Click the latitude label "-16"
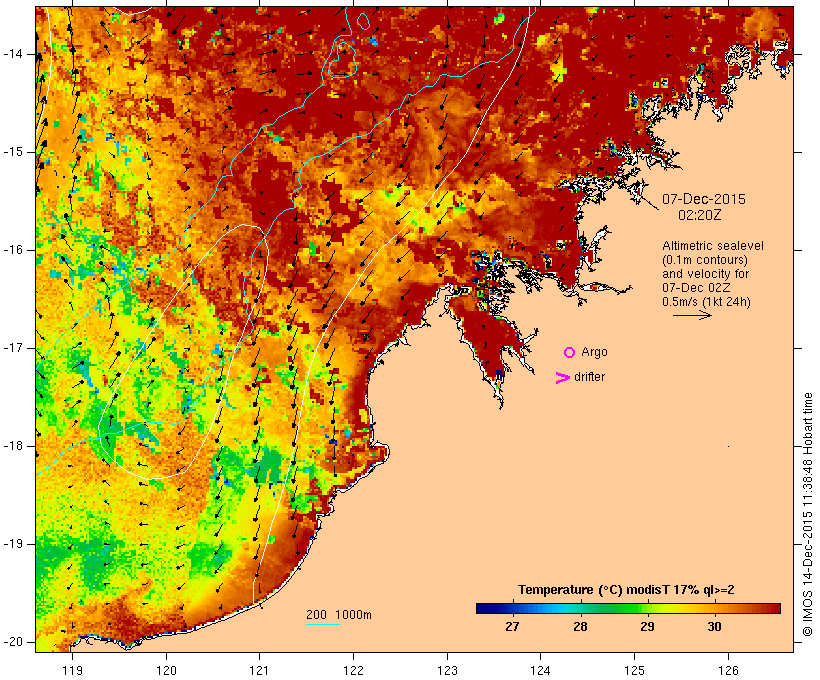The image size is (820, 680). coord(13,250)
